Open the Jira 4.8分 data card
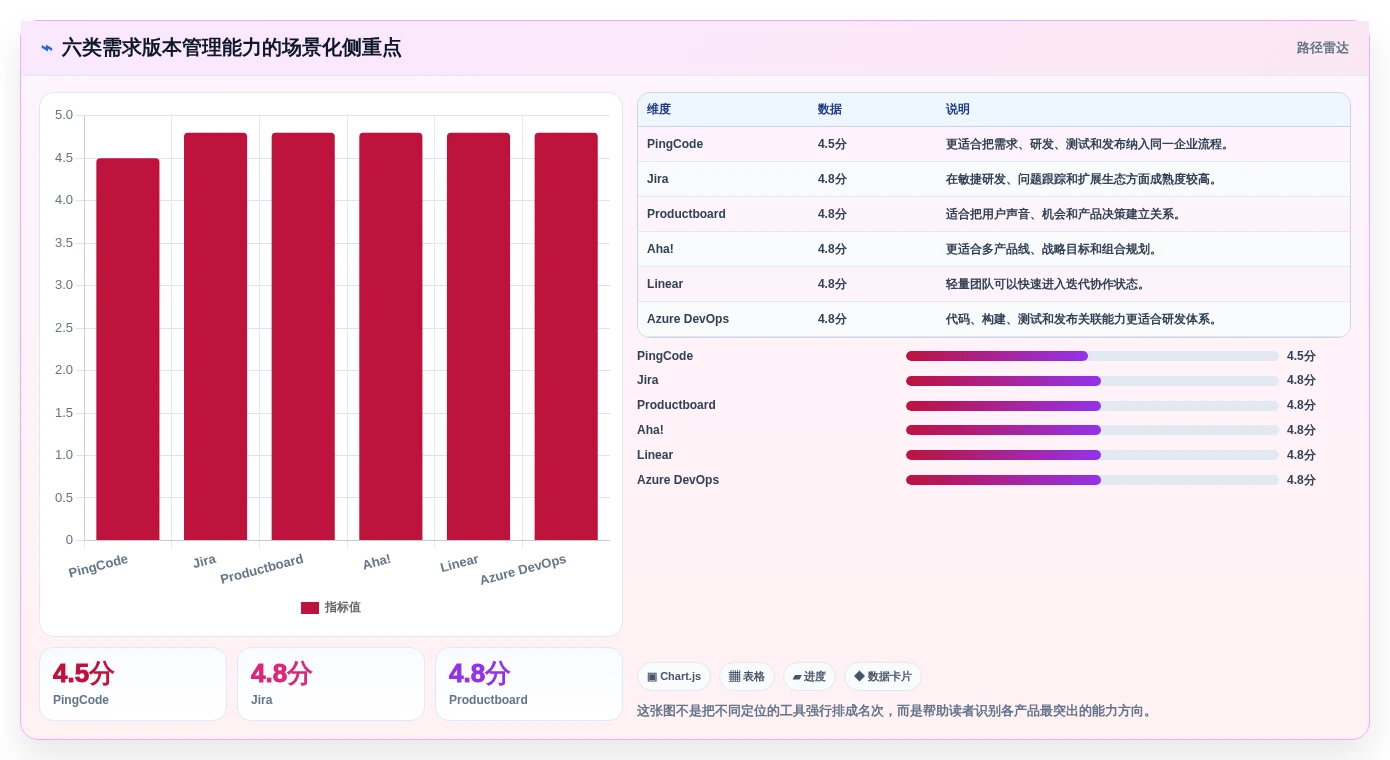The height and width of the screenshot is (760, 1390). coord(331,684)
